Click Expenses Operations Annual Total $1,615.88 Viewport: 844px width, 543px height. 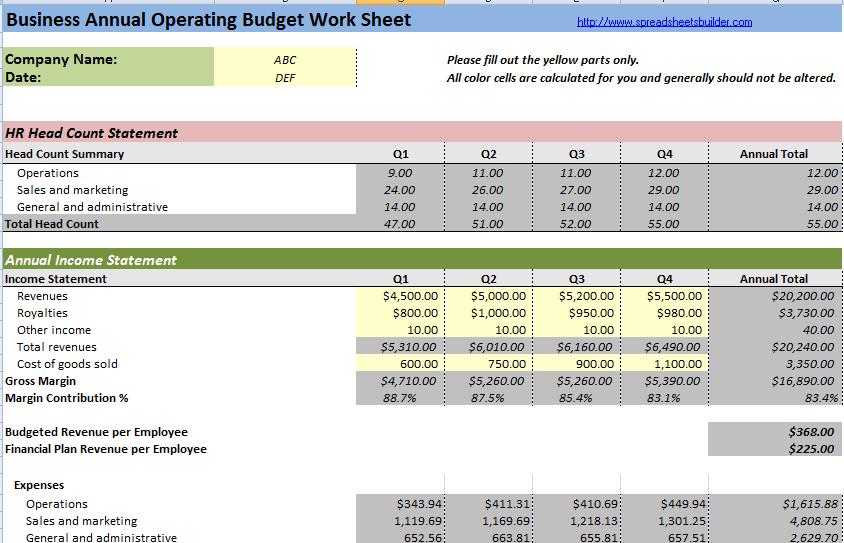tap(775, 504)
